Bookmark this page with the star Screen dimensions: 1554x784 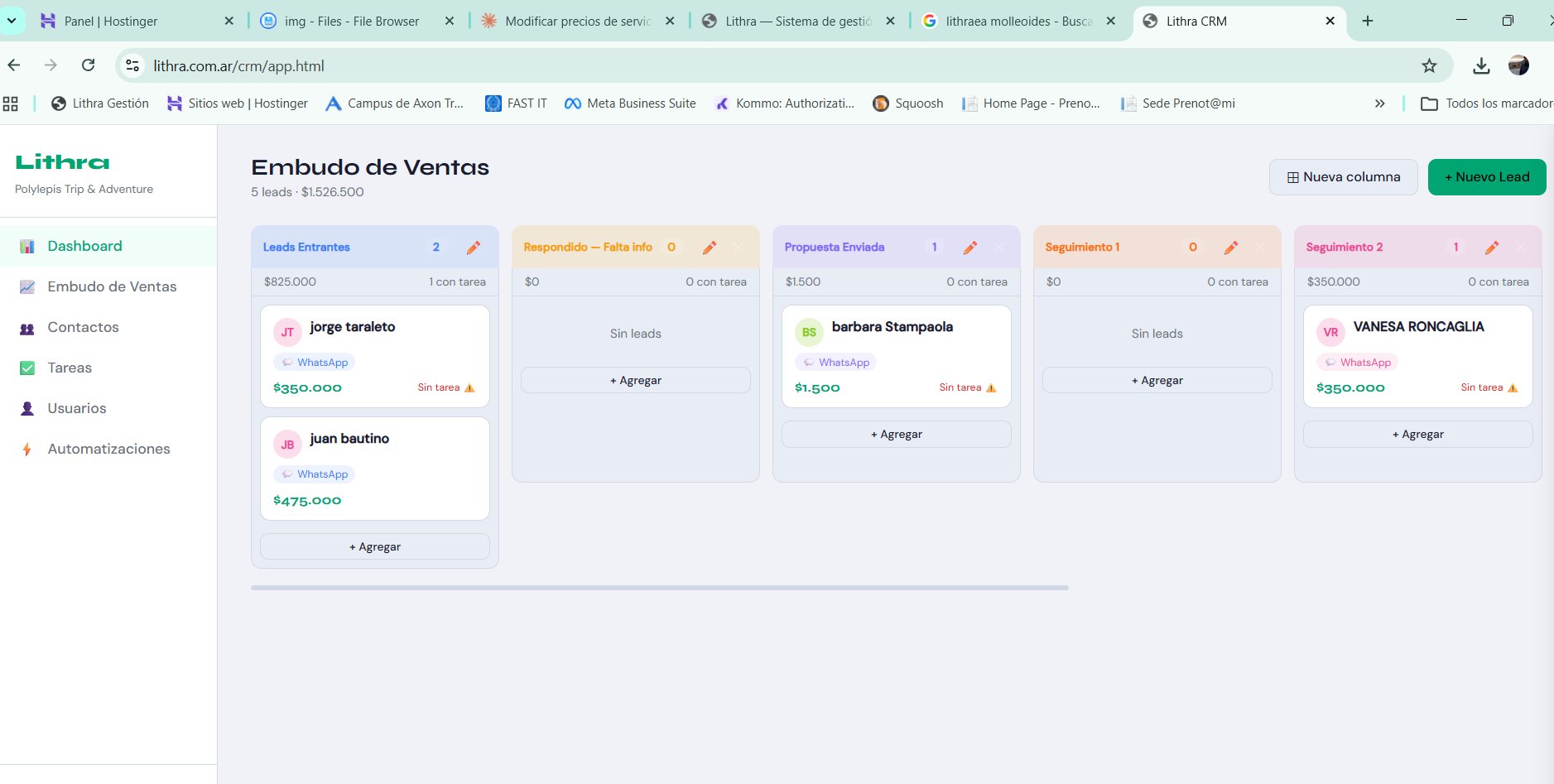point(1429,65)
